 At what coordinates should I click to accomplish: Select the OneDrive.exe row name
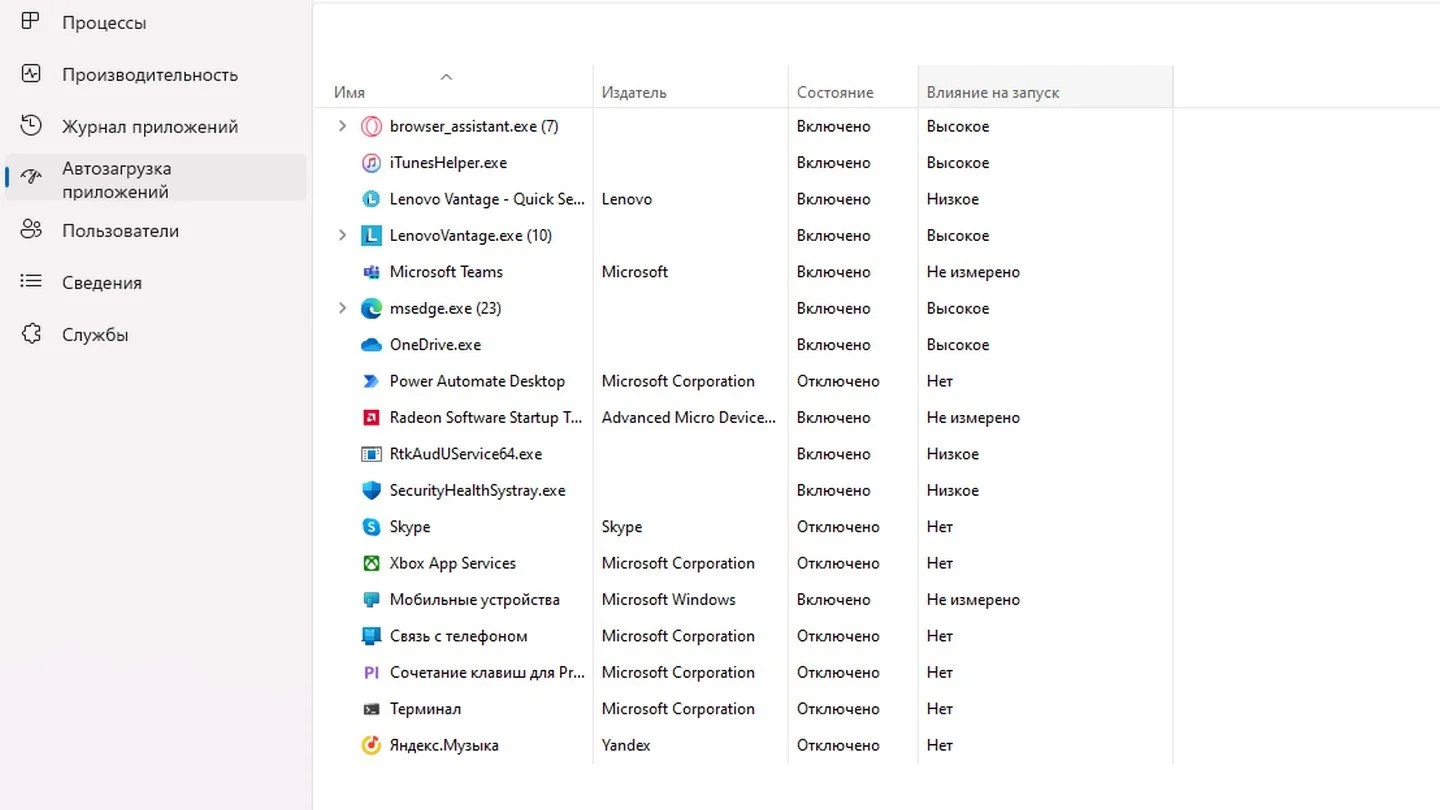(435, 345)
